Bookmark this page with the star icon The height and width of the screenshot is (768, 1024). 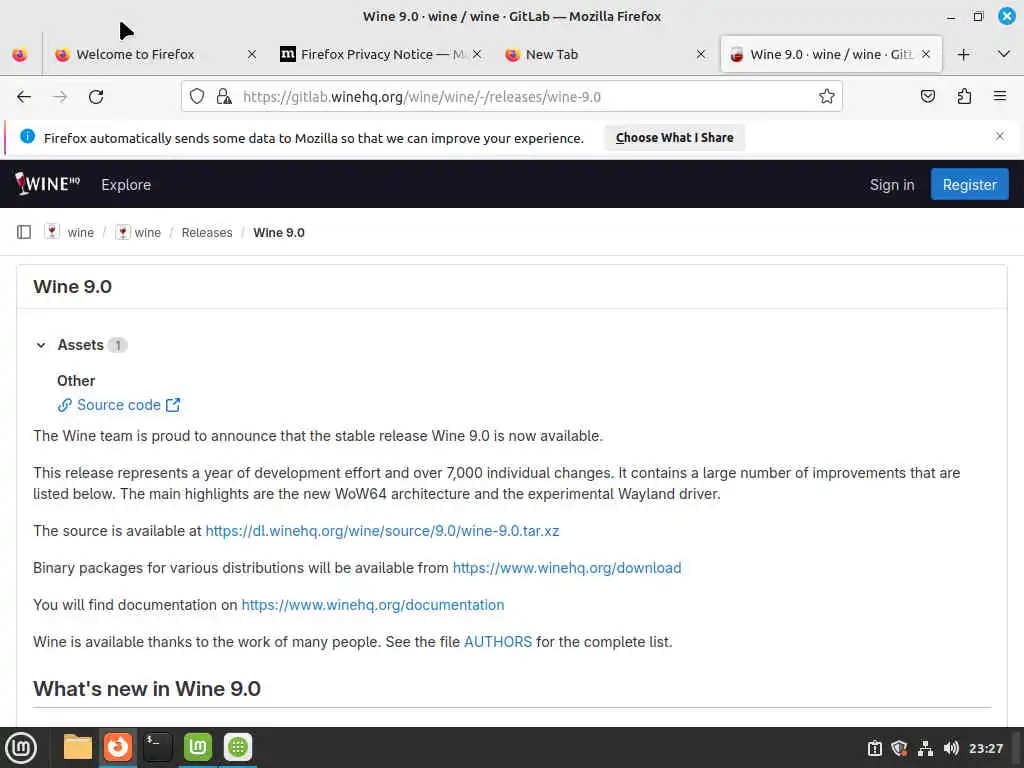coord(827,97)
